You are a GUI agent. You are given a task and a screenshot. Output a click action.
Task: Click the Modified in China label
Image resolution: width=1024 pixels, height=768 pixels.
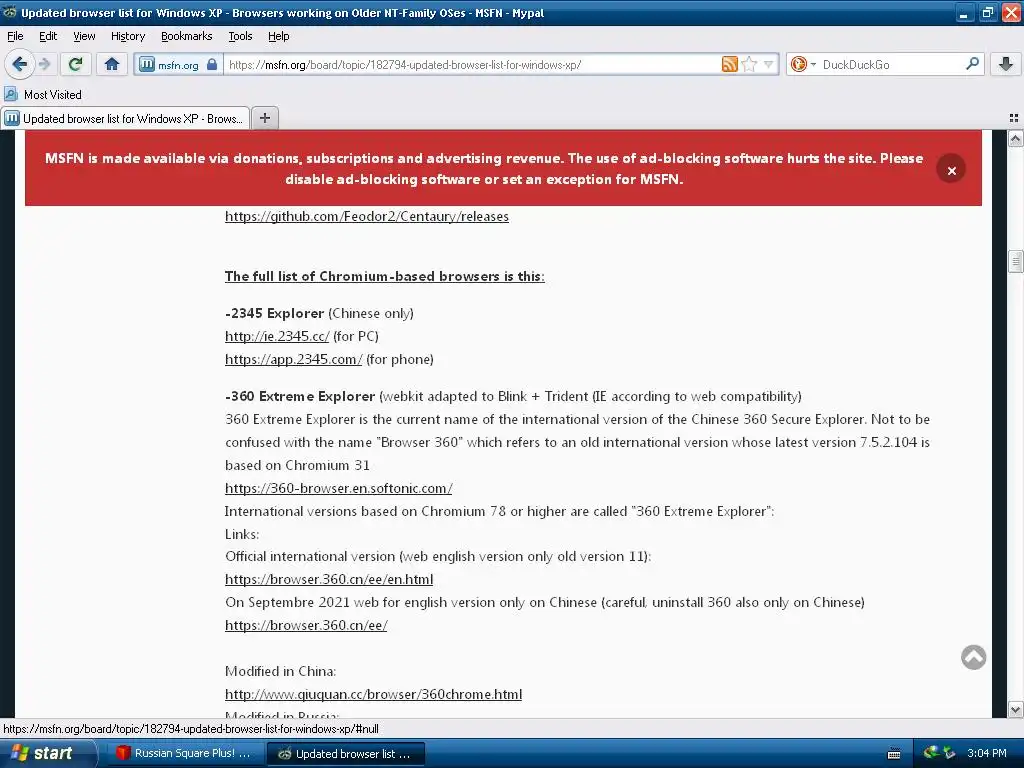click(280, 671)
